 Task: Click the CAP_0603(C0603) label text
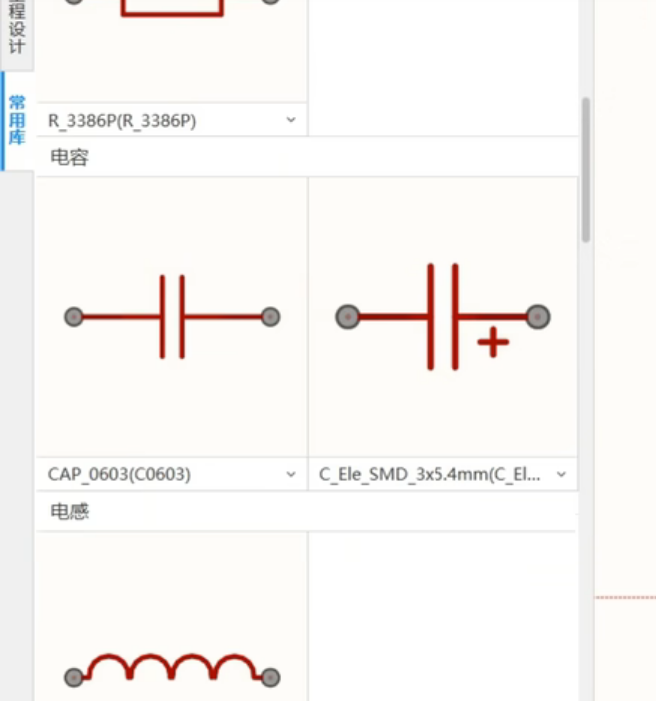[119, 474]
